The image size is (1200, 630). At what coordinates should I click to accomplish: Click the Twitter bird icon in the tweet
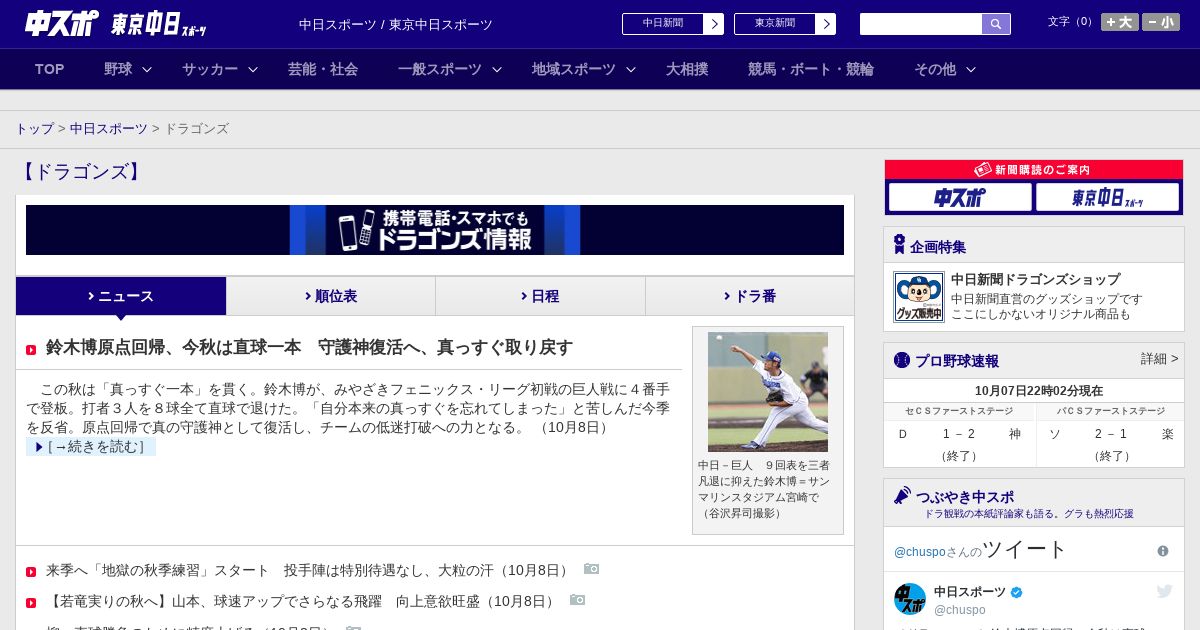pos(1165,591)
